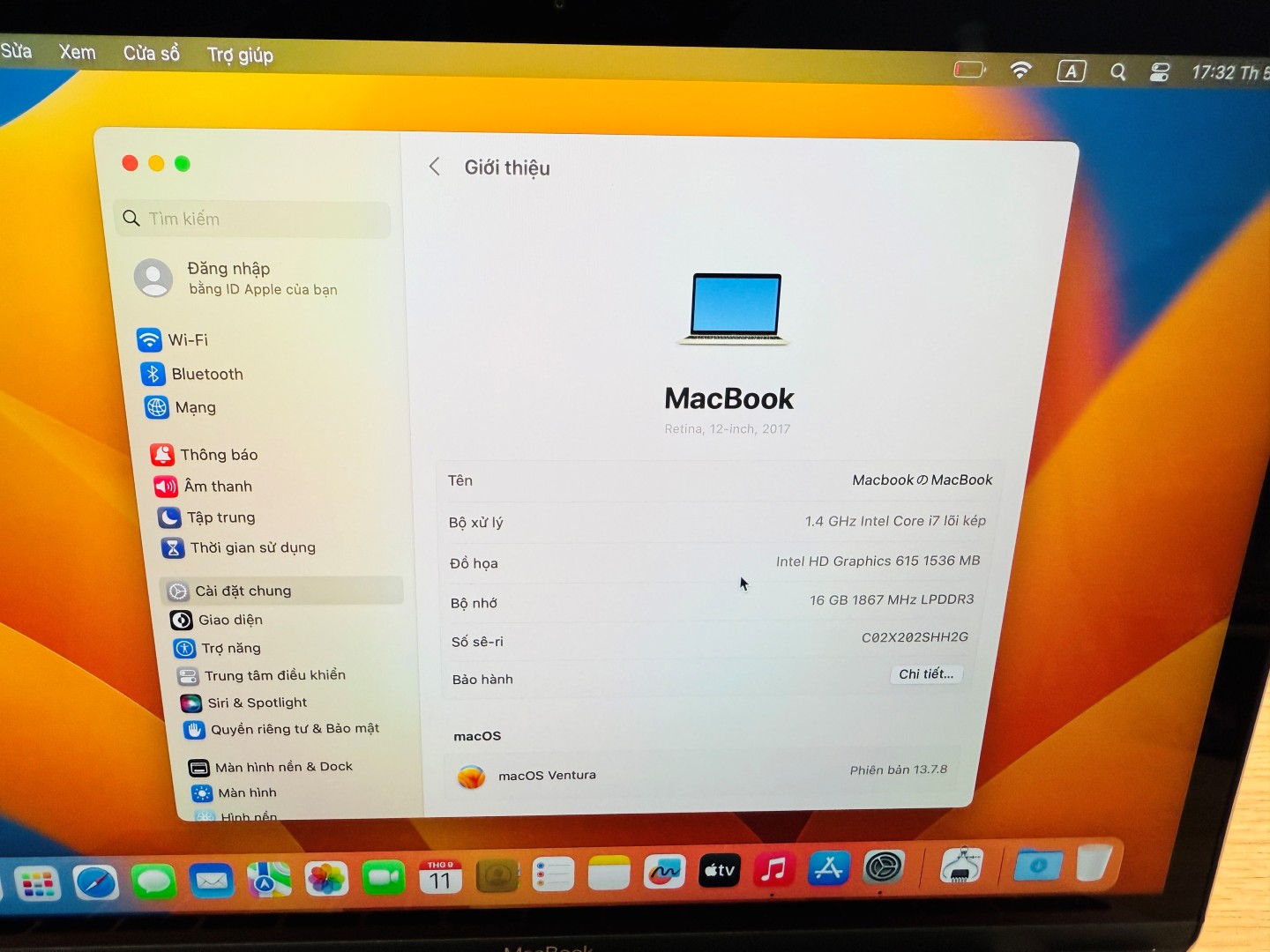Screen dimensions: 1270x952
Task: Click 'Phiên bản 13.7.8' text
Action: click(898, 770)
